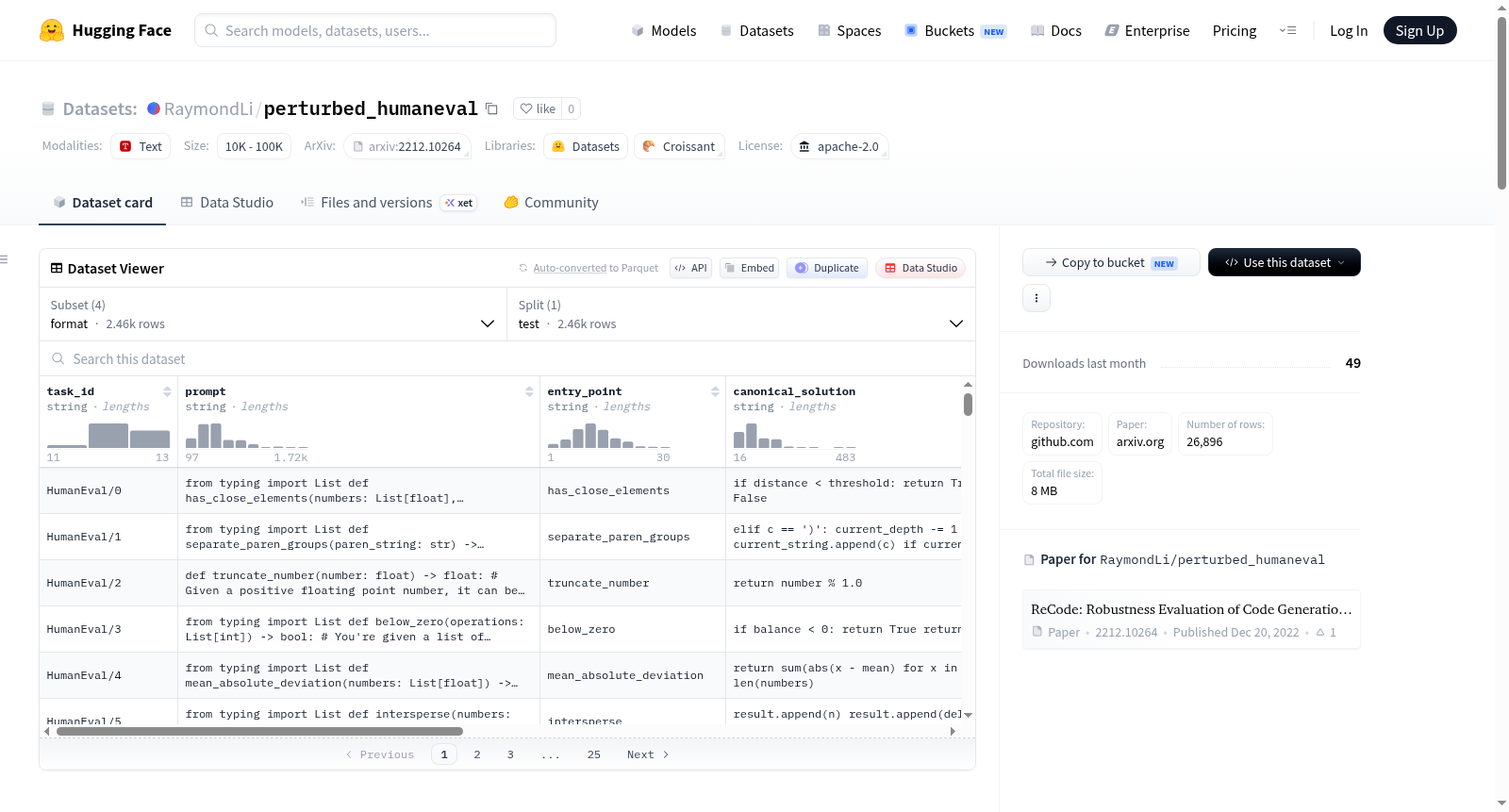Image resolution: width=1509 pixels, height=812 pixels.
Task: Go to the Next page of results
Action: point(648,754)
